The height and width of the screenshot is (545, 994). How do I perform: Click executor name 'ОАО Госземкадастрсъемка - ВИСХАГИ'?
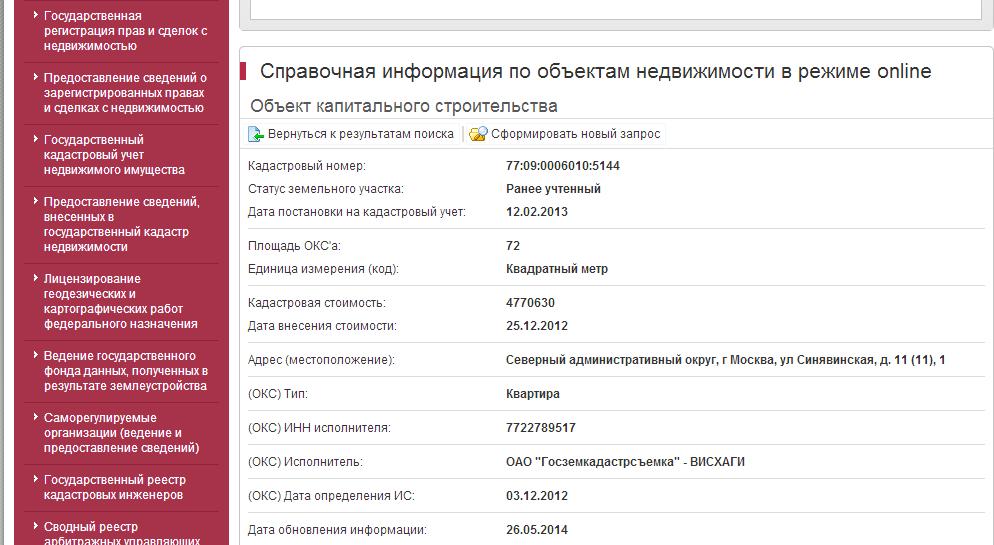pyautogui.click(x=625, y=462)
